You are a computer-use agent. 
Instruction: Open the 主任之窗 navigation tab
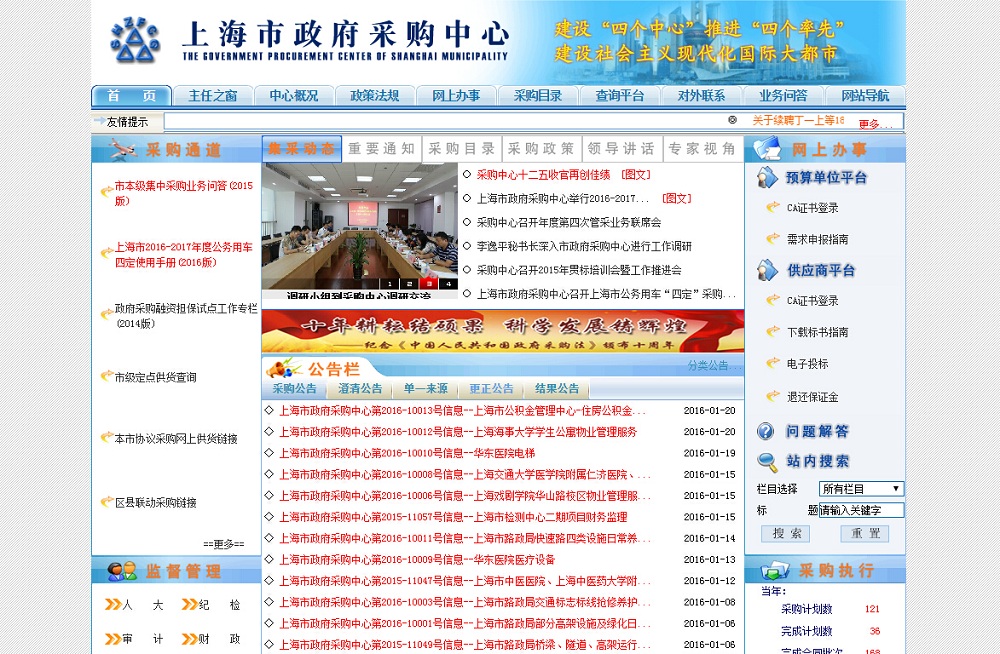(213, 96)
